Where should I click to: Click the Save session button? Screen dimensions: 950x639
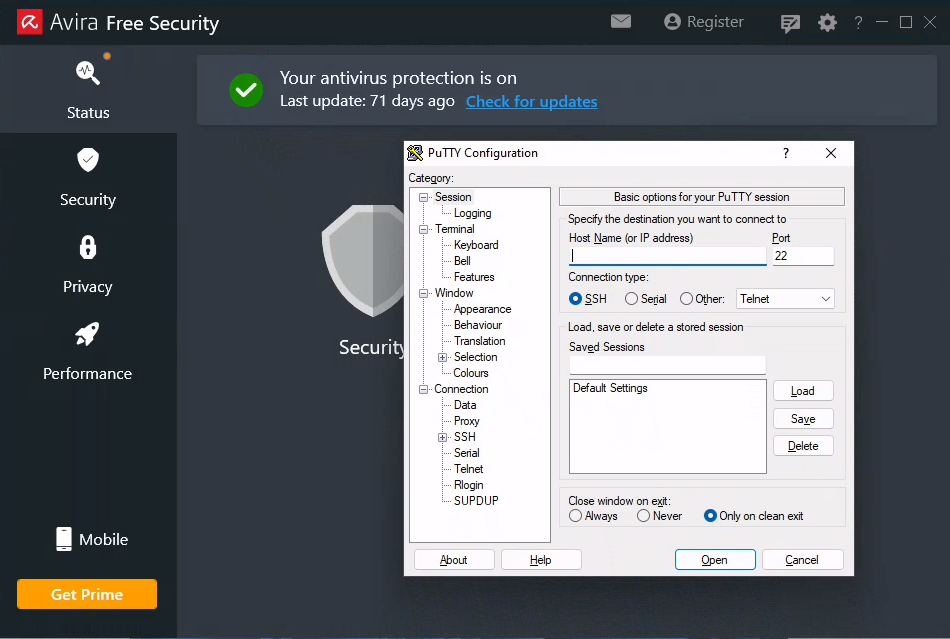803,419
